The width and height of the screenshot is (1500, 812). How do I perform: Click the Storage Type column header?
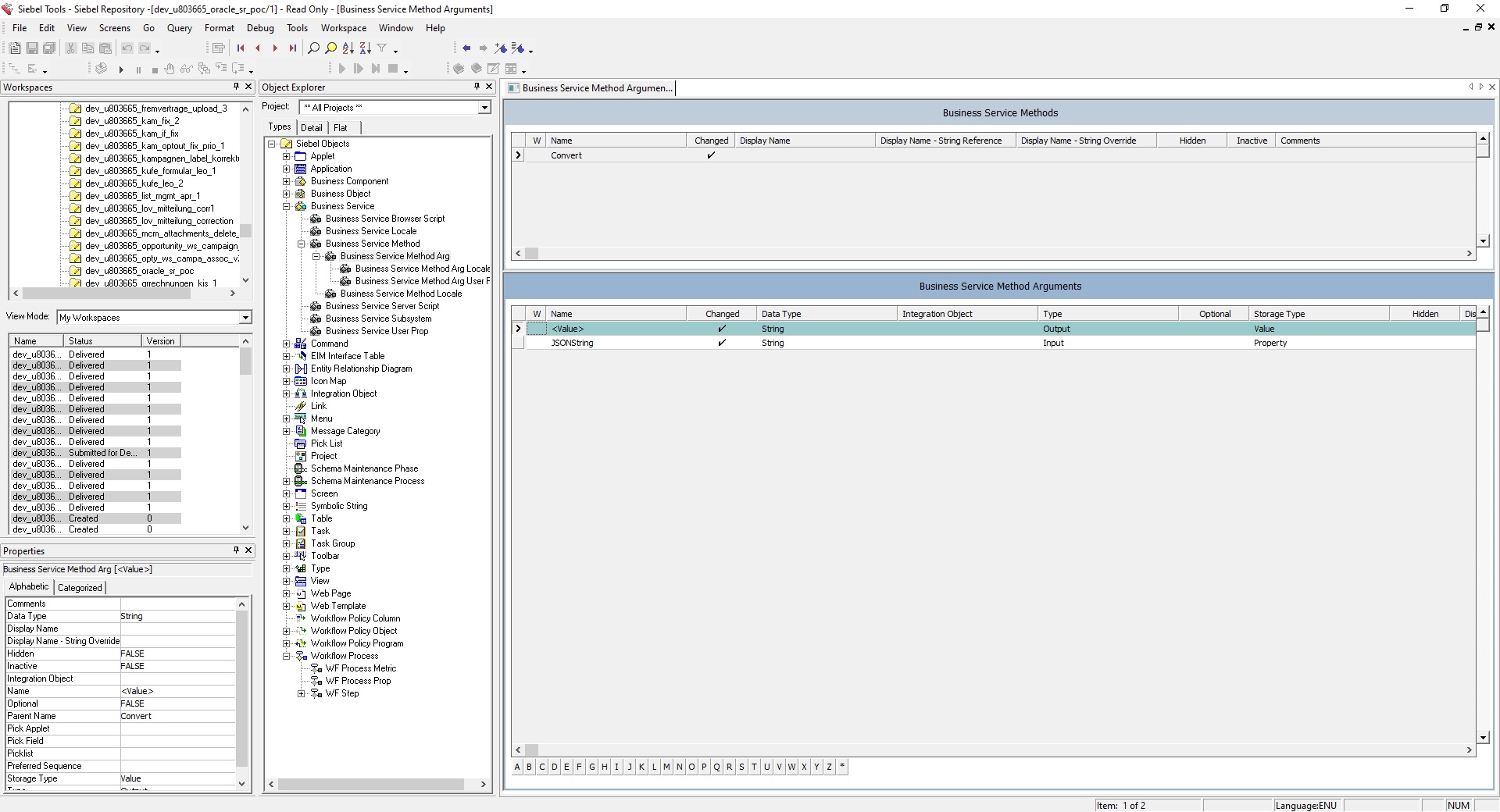[1318, 314]
